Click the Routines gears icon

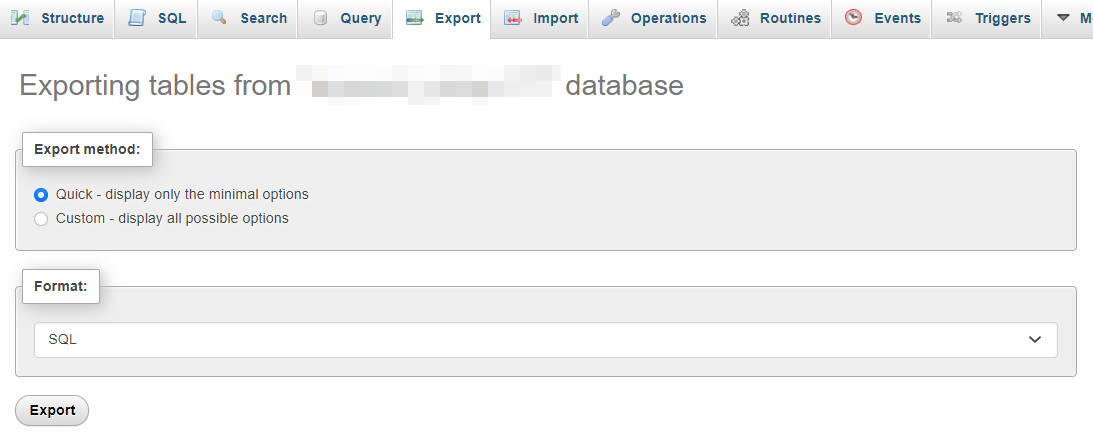click(x=740, y=18)
